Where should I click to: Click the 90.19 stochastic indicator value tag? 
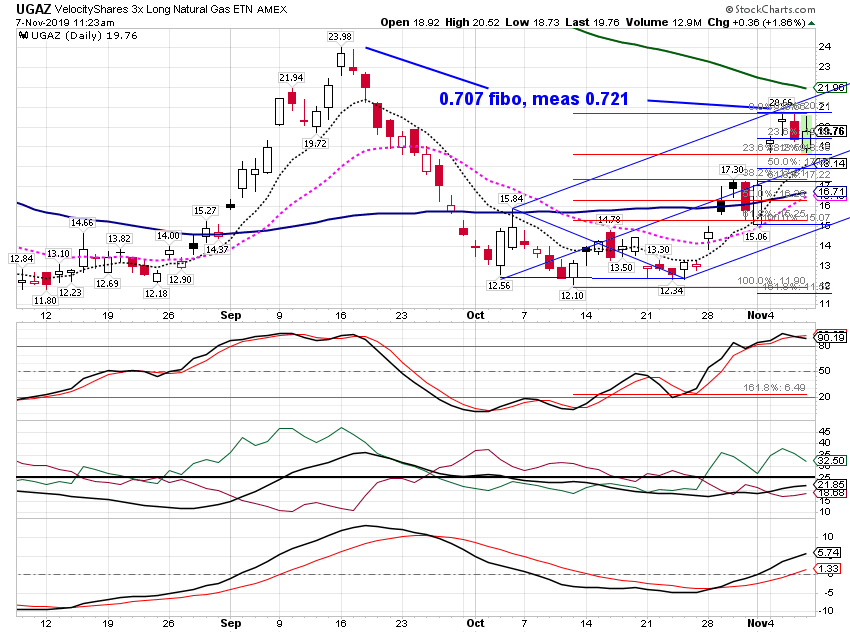830,337
